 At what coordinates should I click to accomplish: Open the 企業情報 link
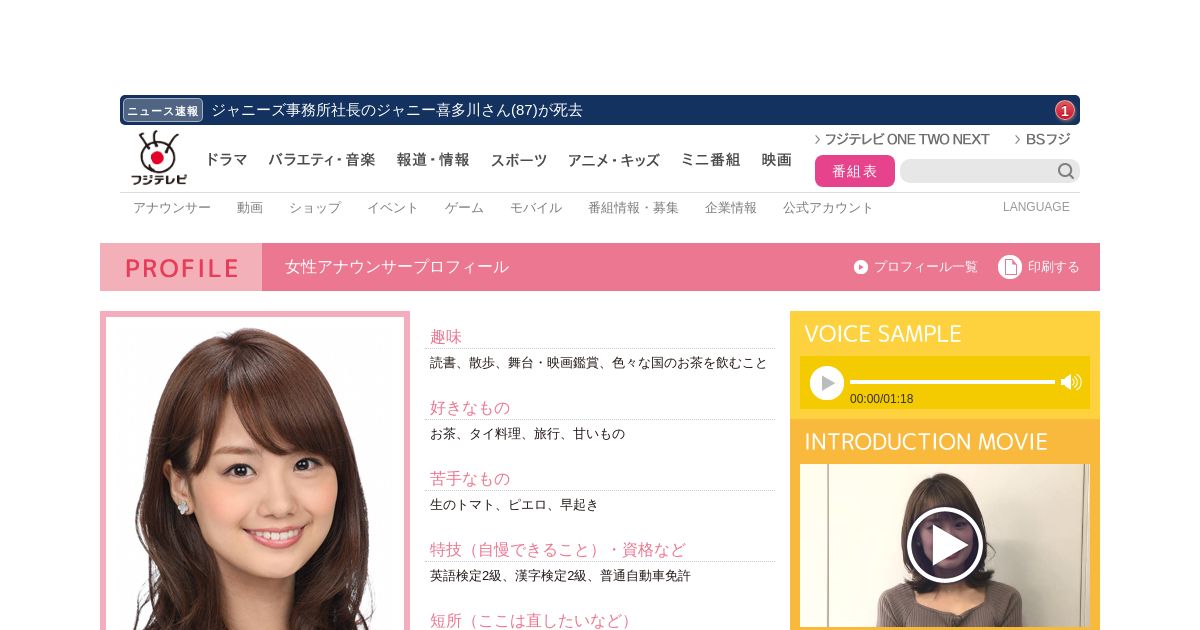731,208
